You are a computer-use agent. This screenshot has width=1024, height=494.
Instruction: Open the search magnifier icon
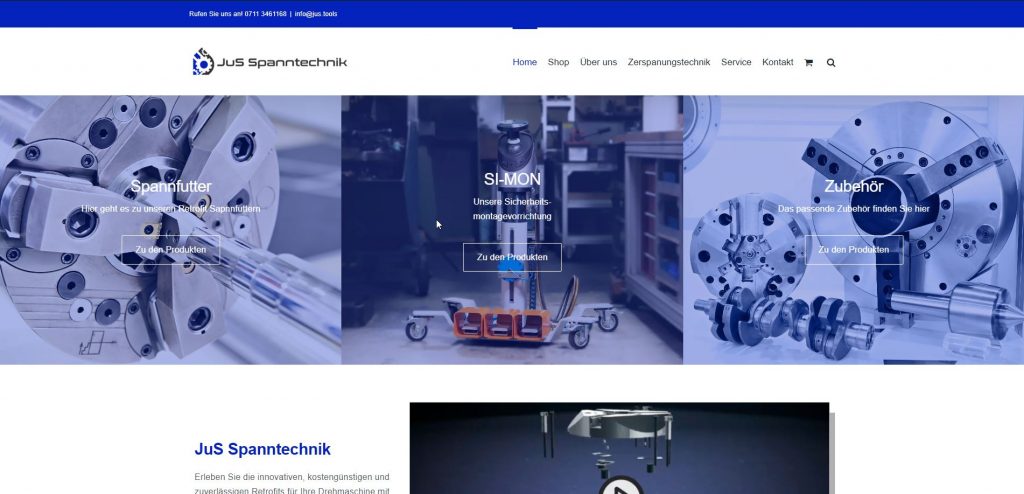tap(831, 63)
